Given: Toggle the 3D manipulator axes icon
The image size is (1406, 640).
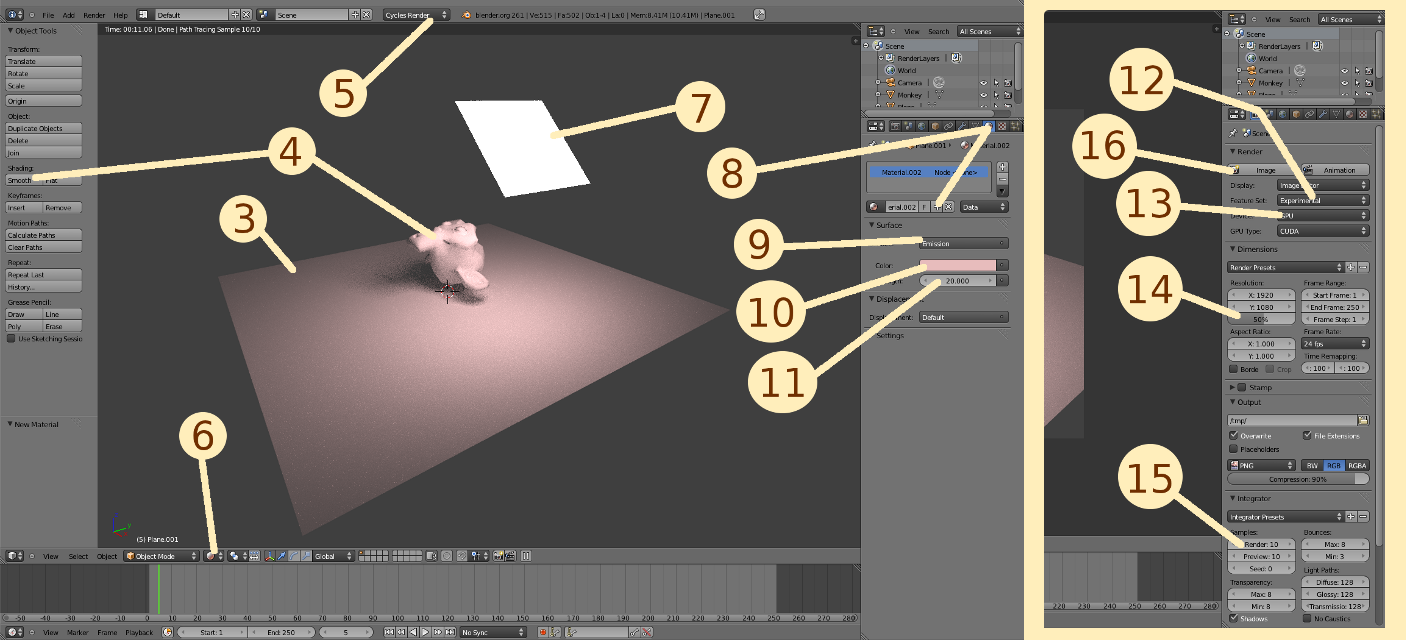Looking at the screenshot, I should tap(269, 556).
